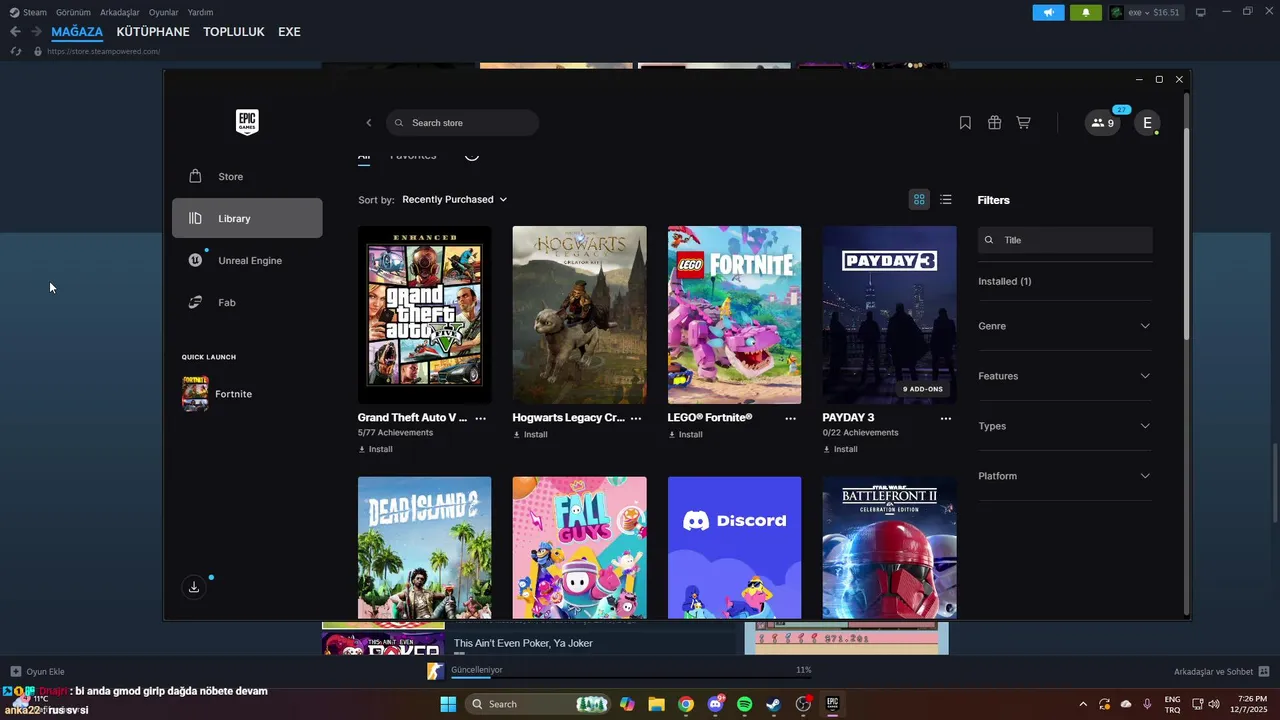The height and width of the screenshot is (720, 1280).
Task: Open Windows Start button
Action: (448, 704)
